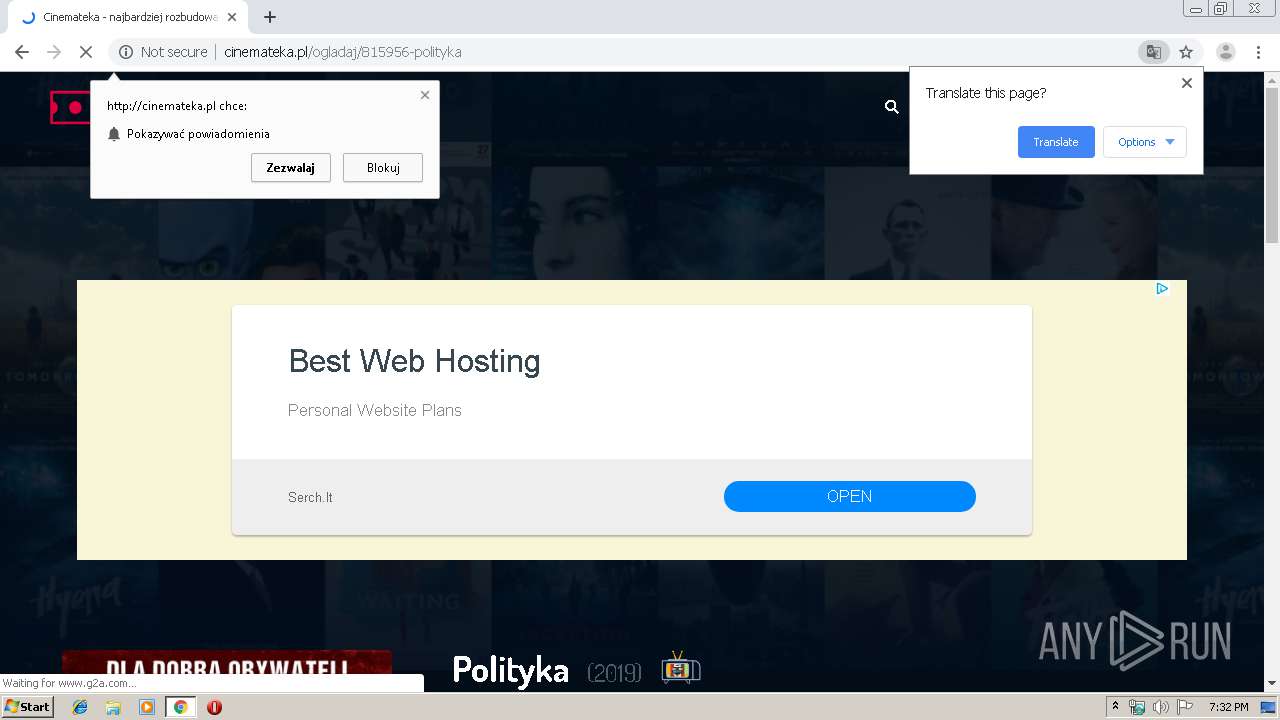Switch to Chrome in the taskbar
The image size is (1280, 720).
(x=180, y=707)
